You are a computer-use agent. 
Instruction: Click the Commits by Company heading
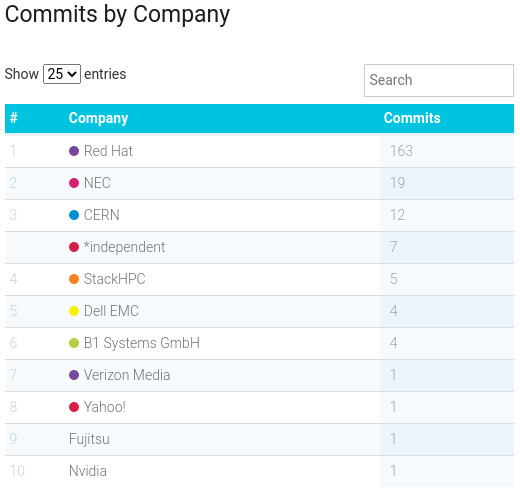coord(117,15)
